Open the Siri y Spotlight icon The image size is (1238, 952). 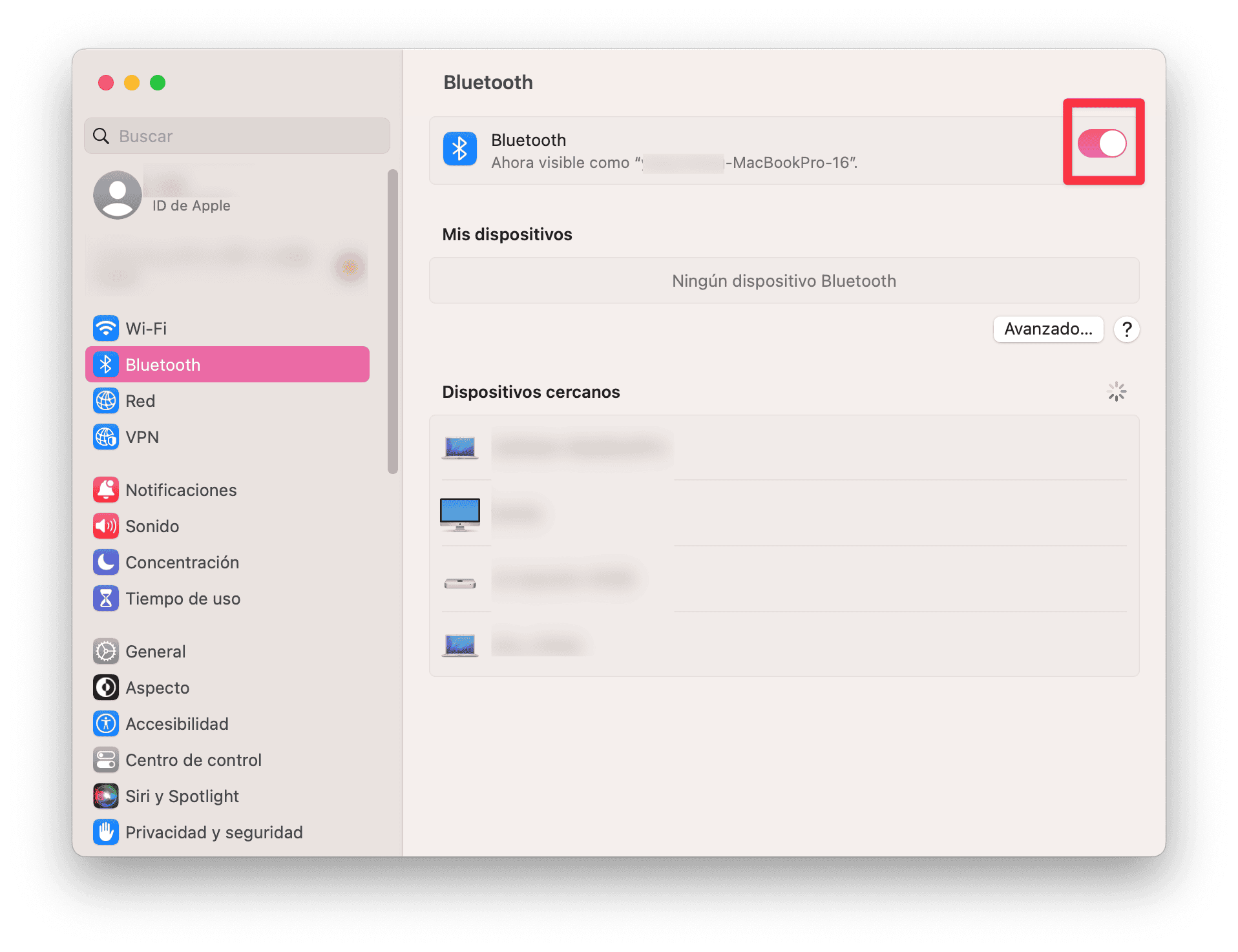106,796
